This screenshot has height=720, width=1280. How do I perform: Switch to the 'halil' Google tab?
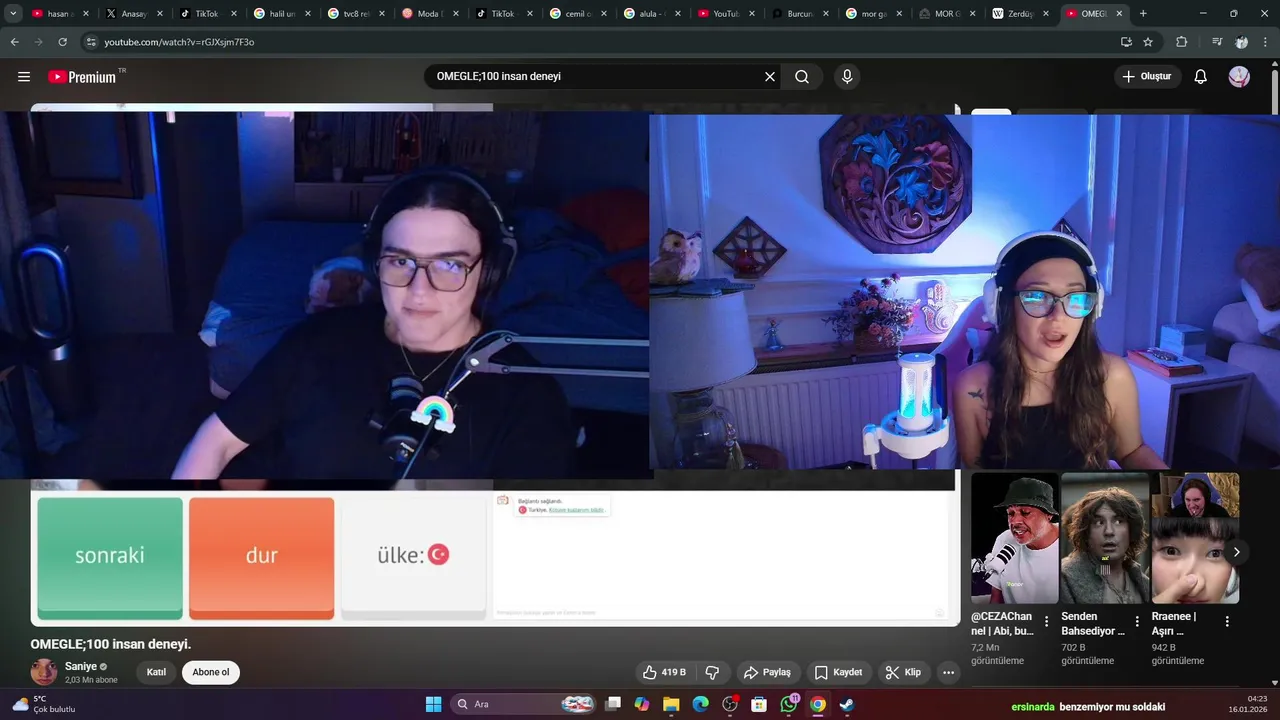[280, 14]
